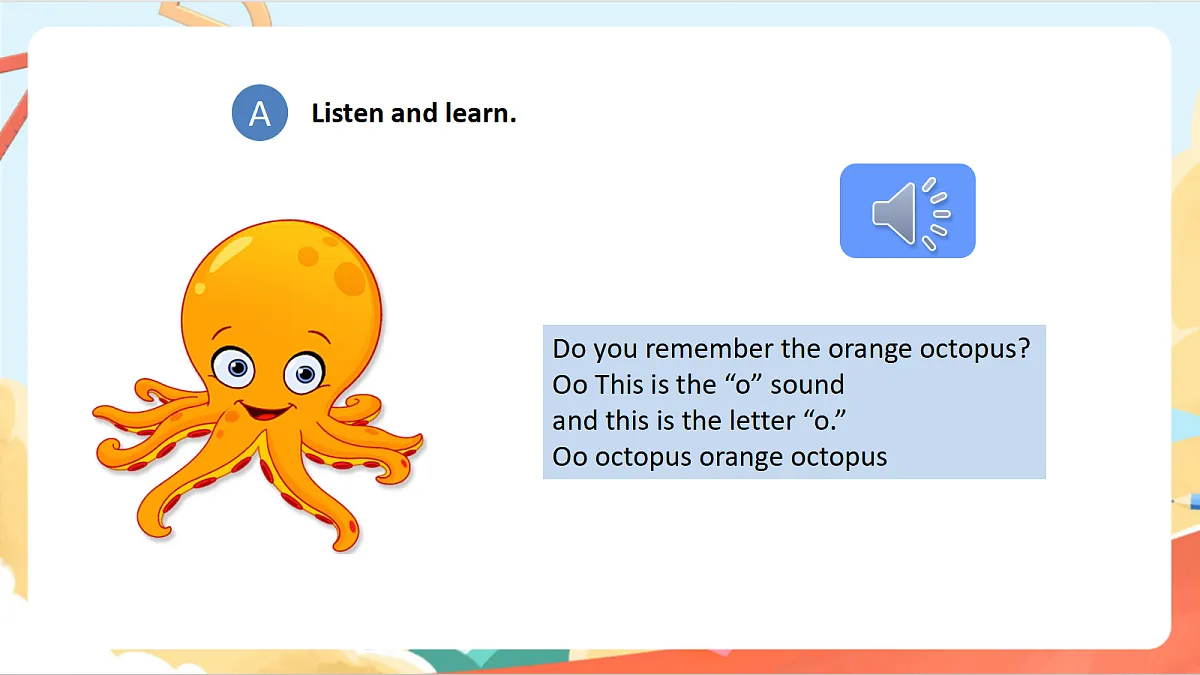Play the audio via the speaker icon
The width and height of the screenshot is (1200, 675).
(x=907, y=211)
